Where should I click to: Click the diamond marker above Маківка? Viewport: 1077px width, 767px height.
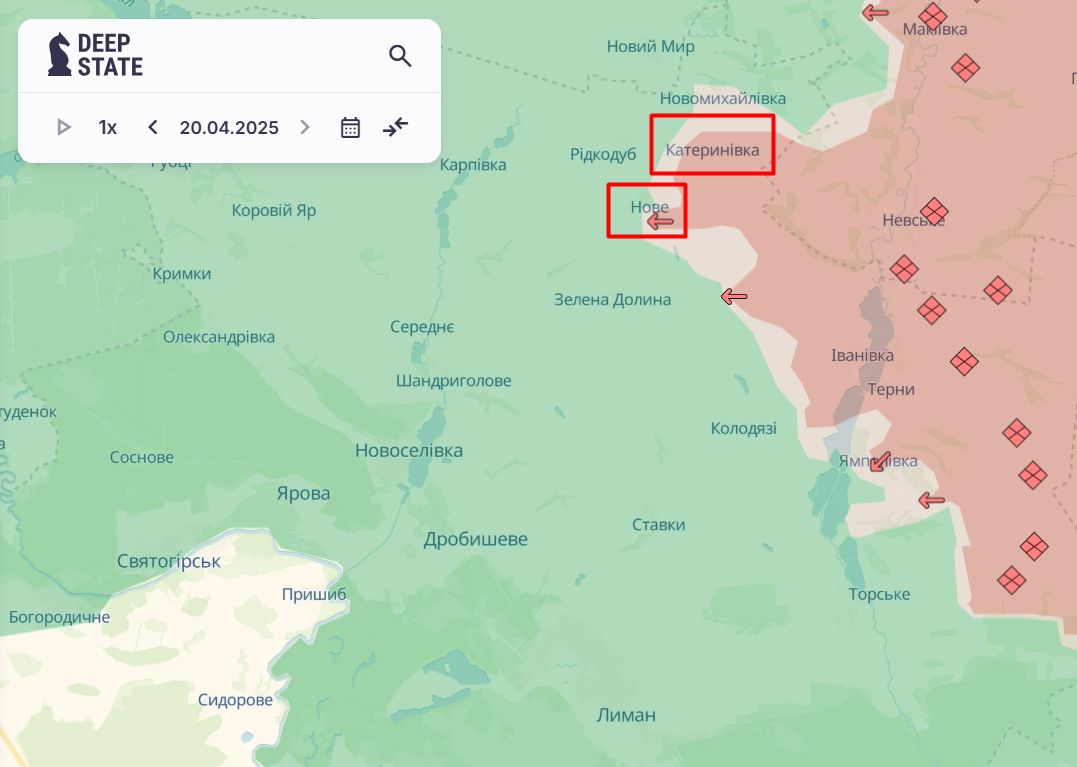click(933, 15)
